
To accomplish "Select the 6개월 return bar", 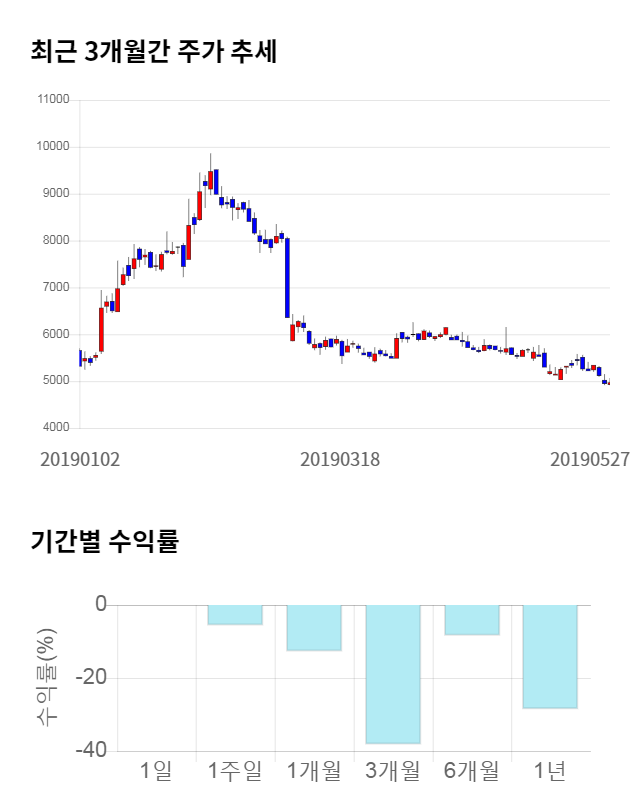I will (x=472, y=620).
